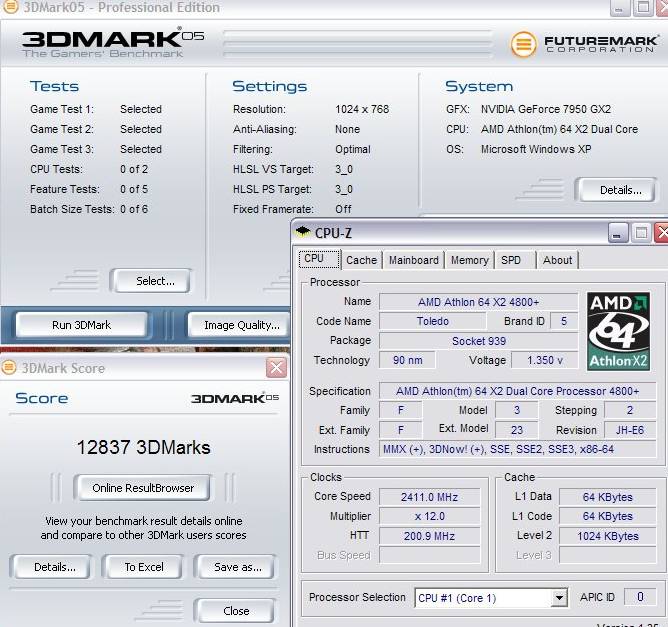Click L1 Code value '64 KBytes'
The image size is (668, 627).
[608, 516]
